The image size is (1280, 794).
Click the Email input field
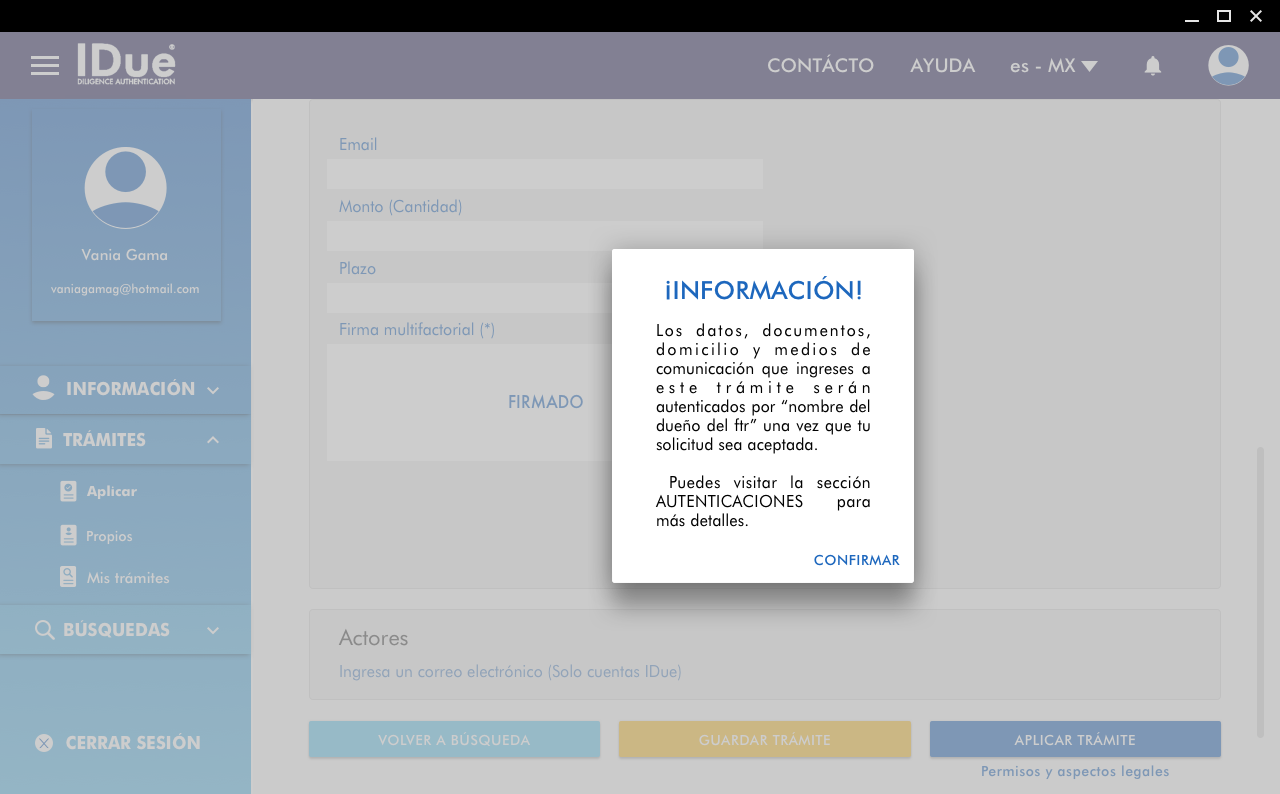click(545, 174)
